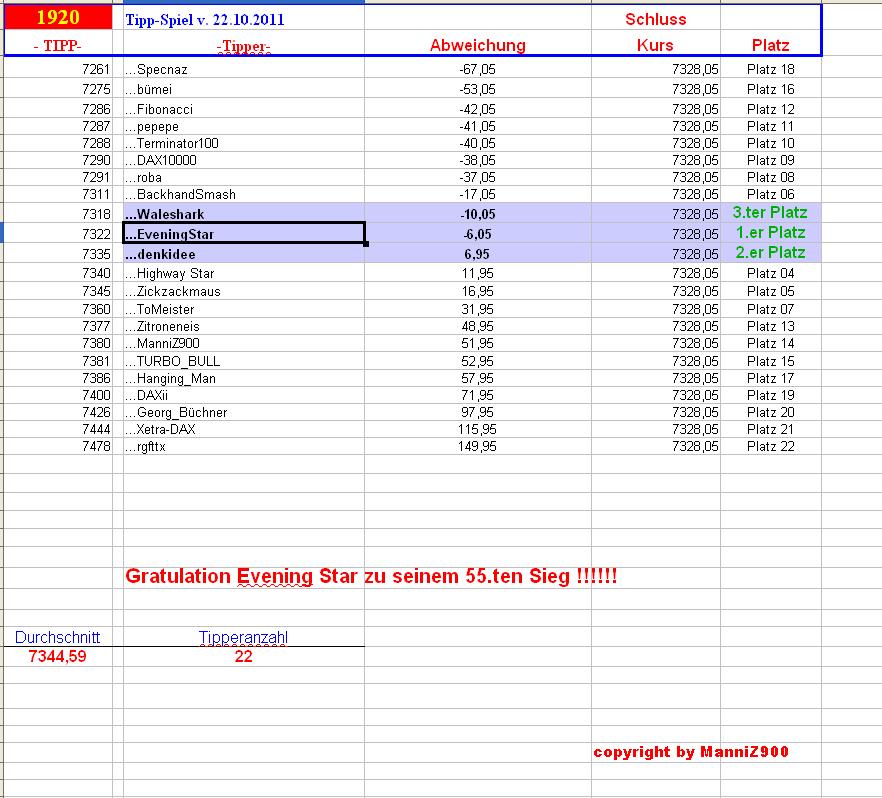Click the Tipp-Spiel v. 22.10.2011 title cell
882x798 pixels.
(207, 20)
